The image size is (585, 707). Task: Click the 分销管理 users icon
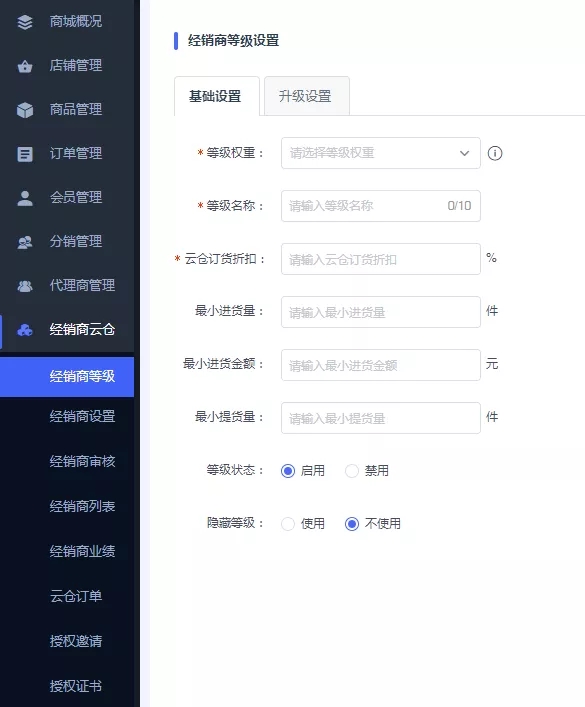point(25,242)
